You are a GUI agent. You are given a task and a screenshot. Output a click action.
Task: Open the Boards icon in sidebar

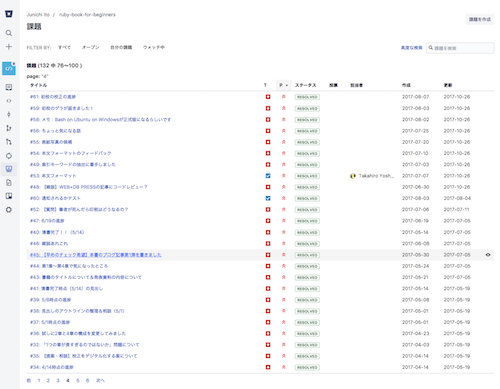9,196
